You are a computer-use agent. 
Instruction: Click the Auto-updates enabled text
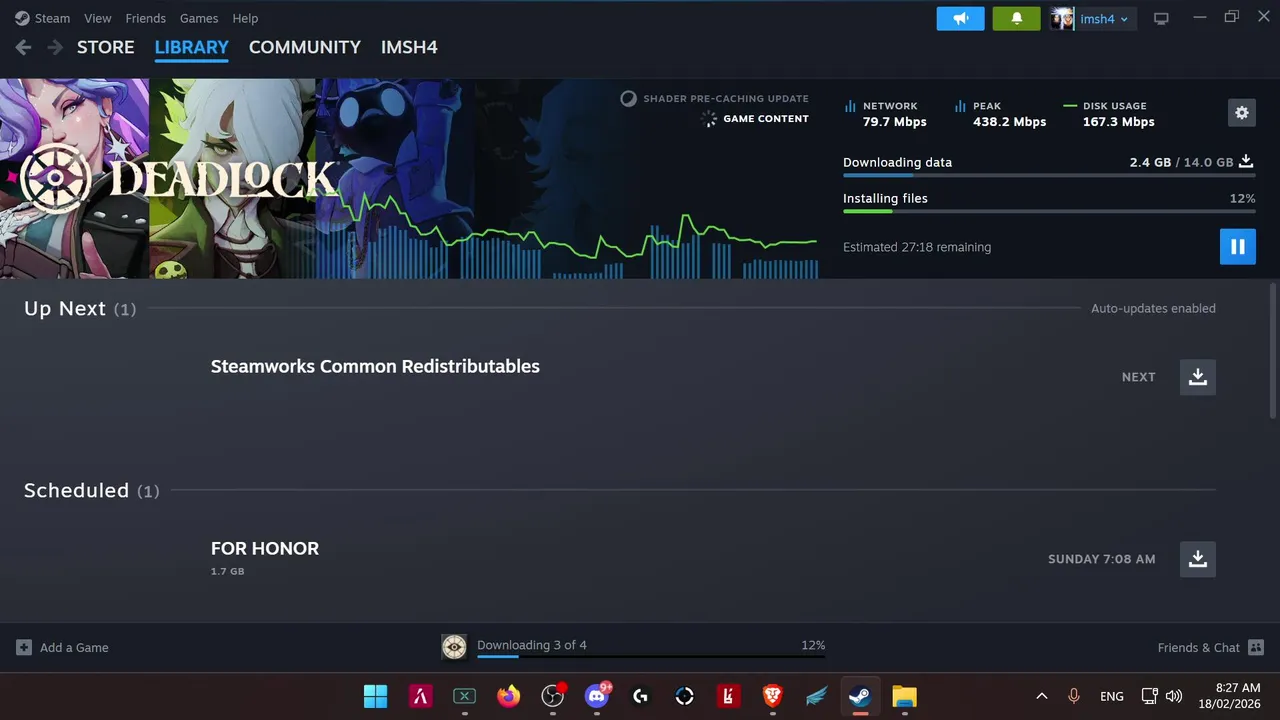click(x=1153, y=308)
